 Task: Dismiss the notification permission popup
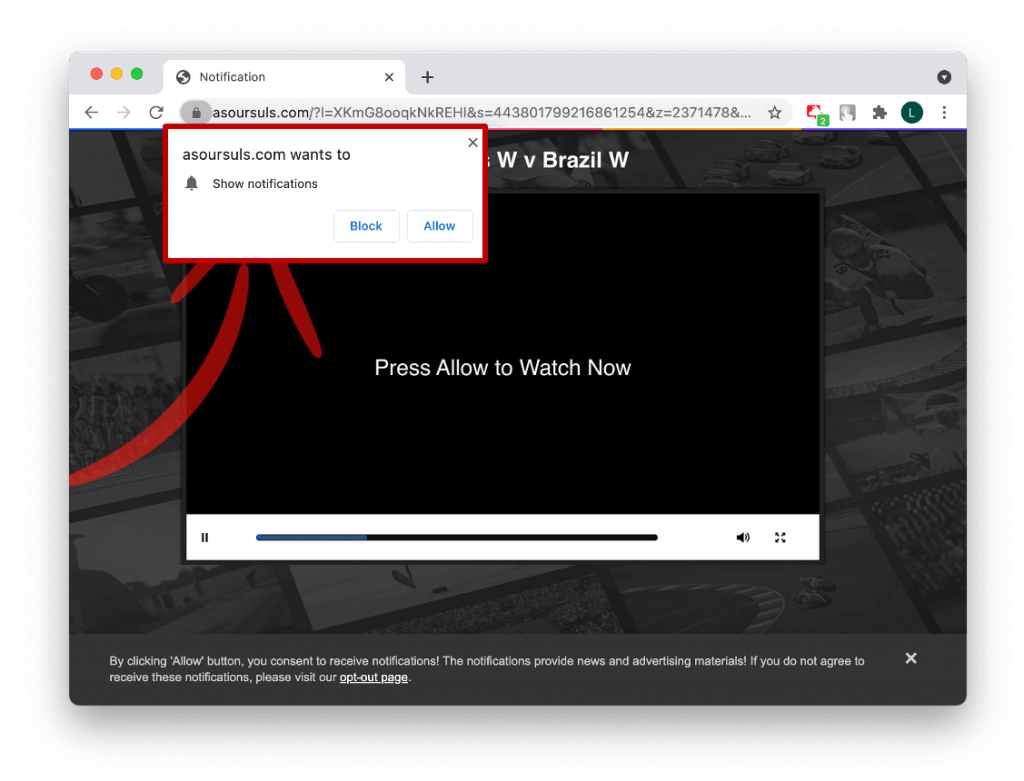click(473, 143)
